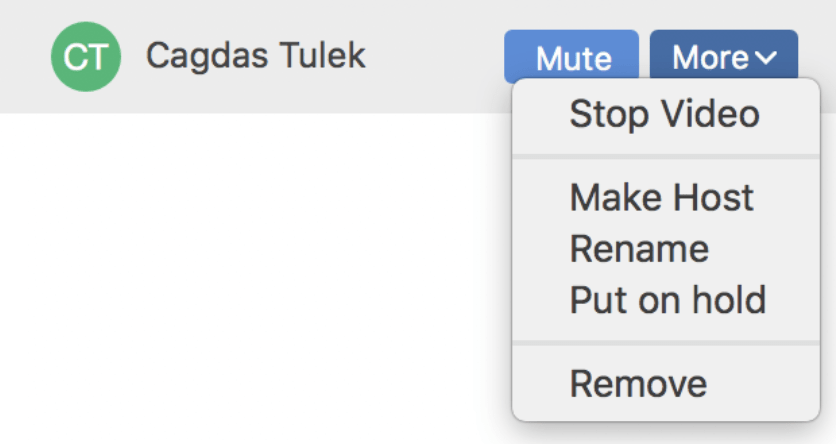
Task: Hand host role to Cagdas Tulek
Action: click(x=661, y=197)
